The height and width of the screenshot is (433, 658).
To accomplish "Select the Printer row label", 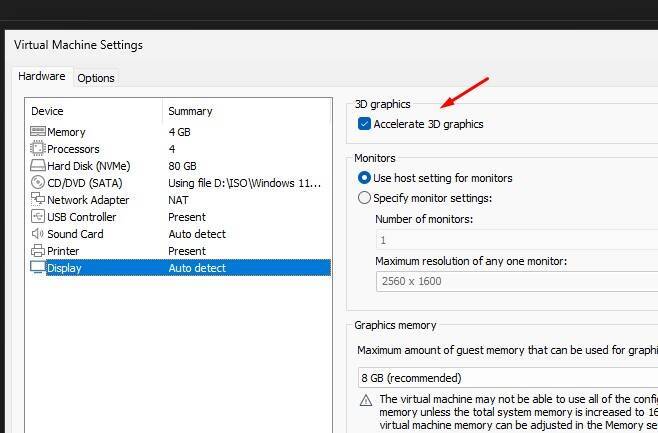I will point(63,251).
